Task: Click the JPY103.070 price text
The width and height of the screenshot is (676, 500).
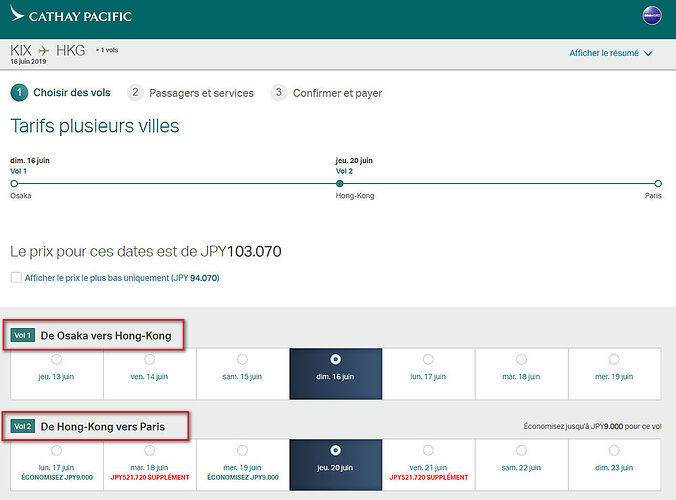Action: tap(241, 251)
